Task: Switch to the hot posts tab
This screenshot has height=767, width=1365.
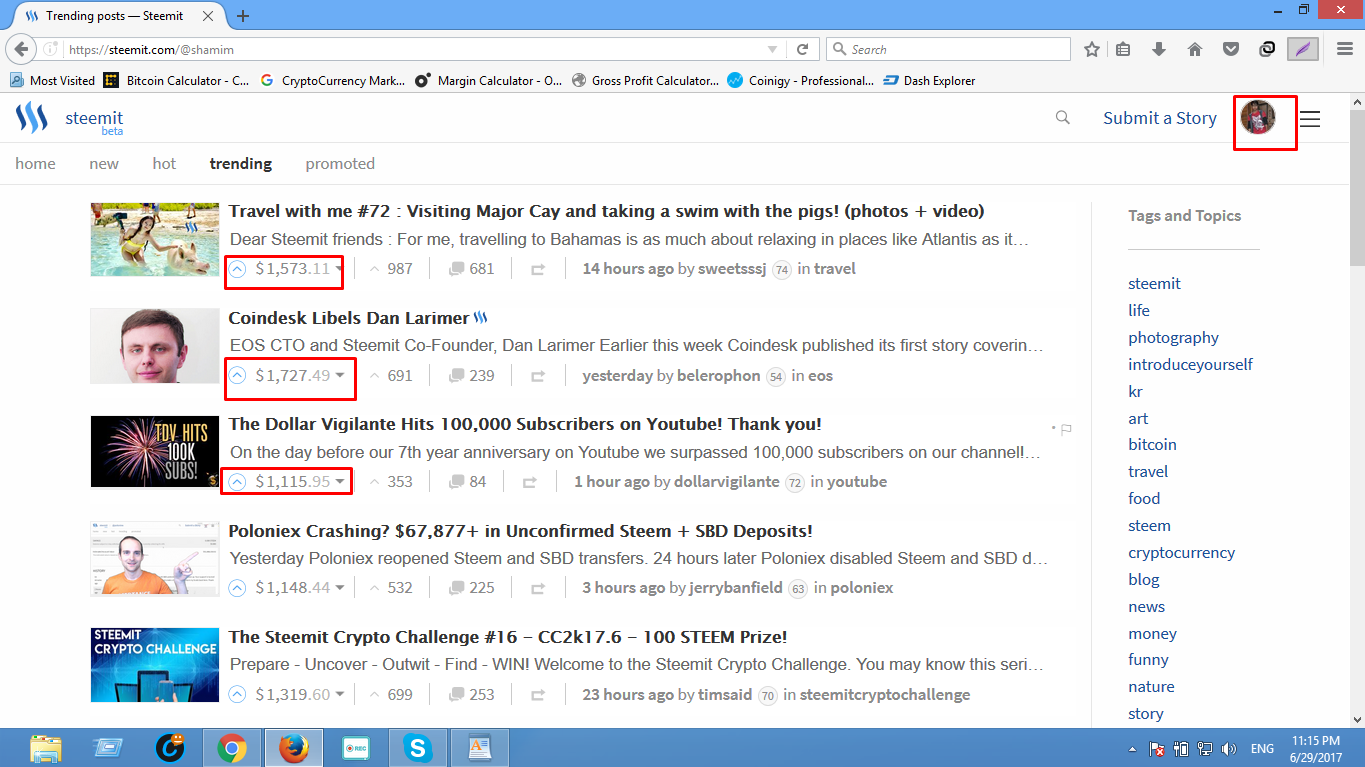Action: [164, 163]
